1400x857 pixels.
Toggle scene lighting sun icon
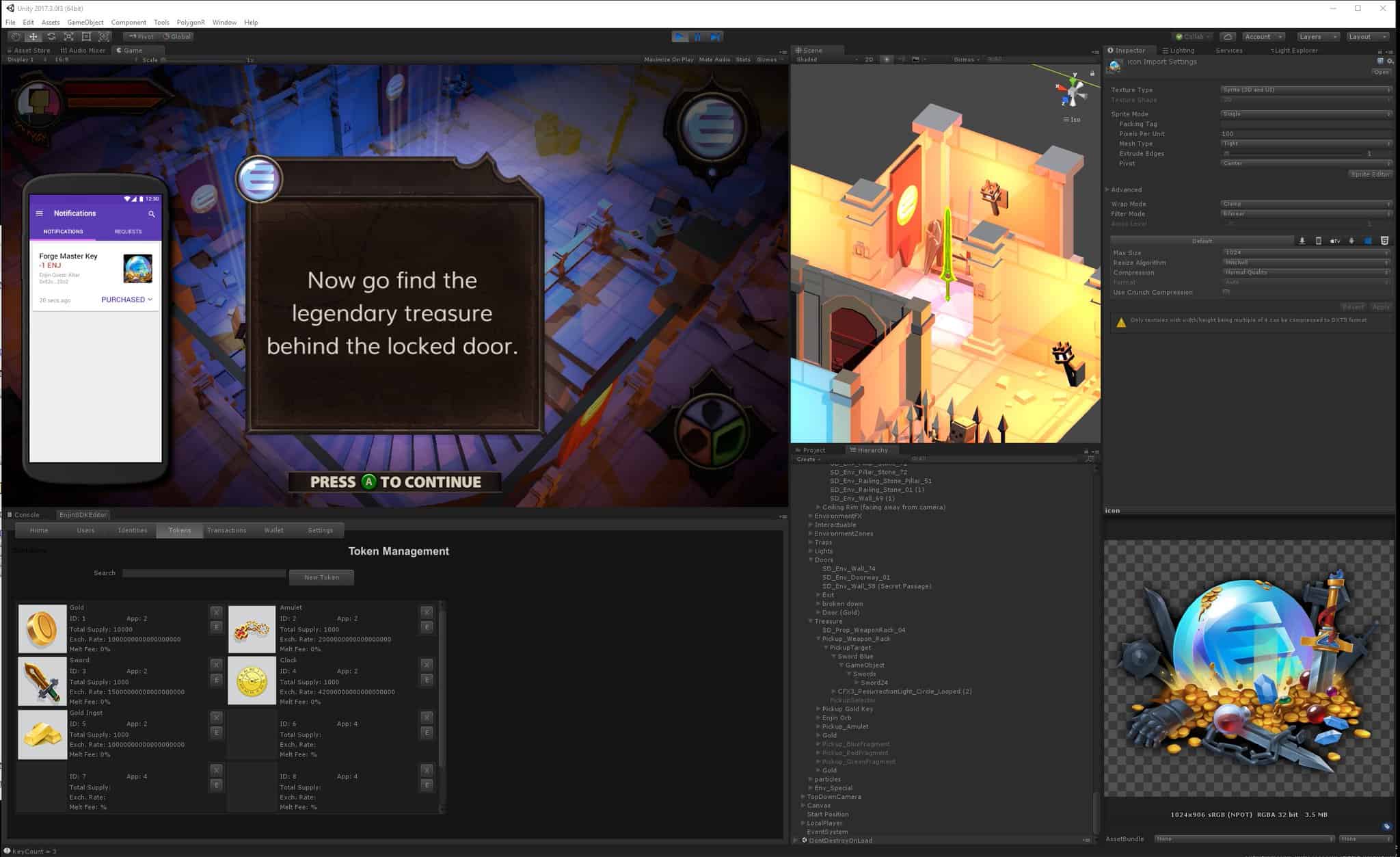(x=887, y=60)
